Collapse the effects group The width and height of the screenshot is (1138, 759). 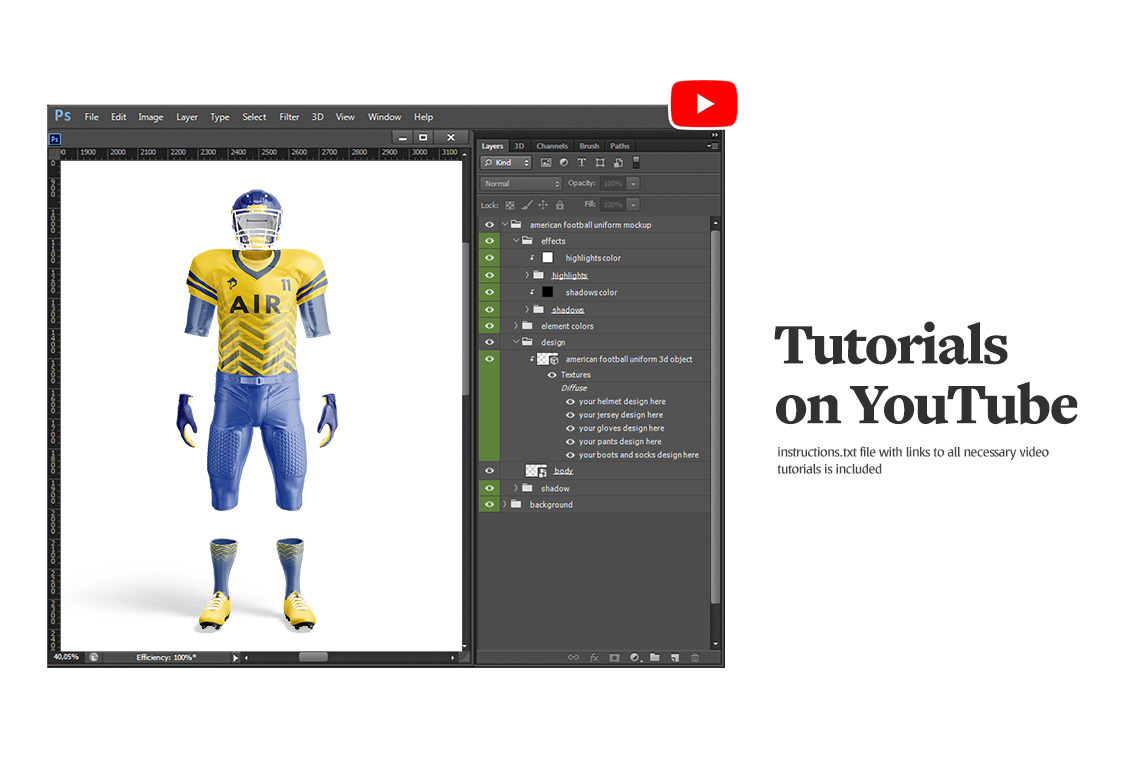[x=517, y=241]
